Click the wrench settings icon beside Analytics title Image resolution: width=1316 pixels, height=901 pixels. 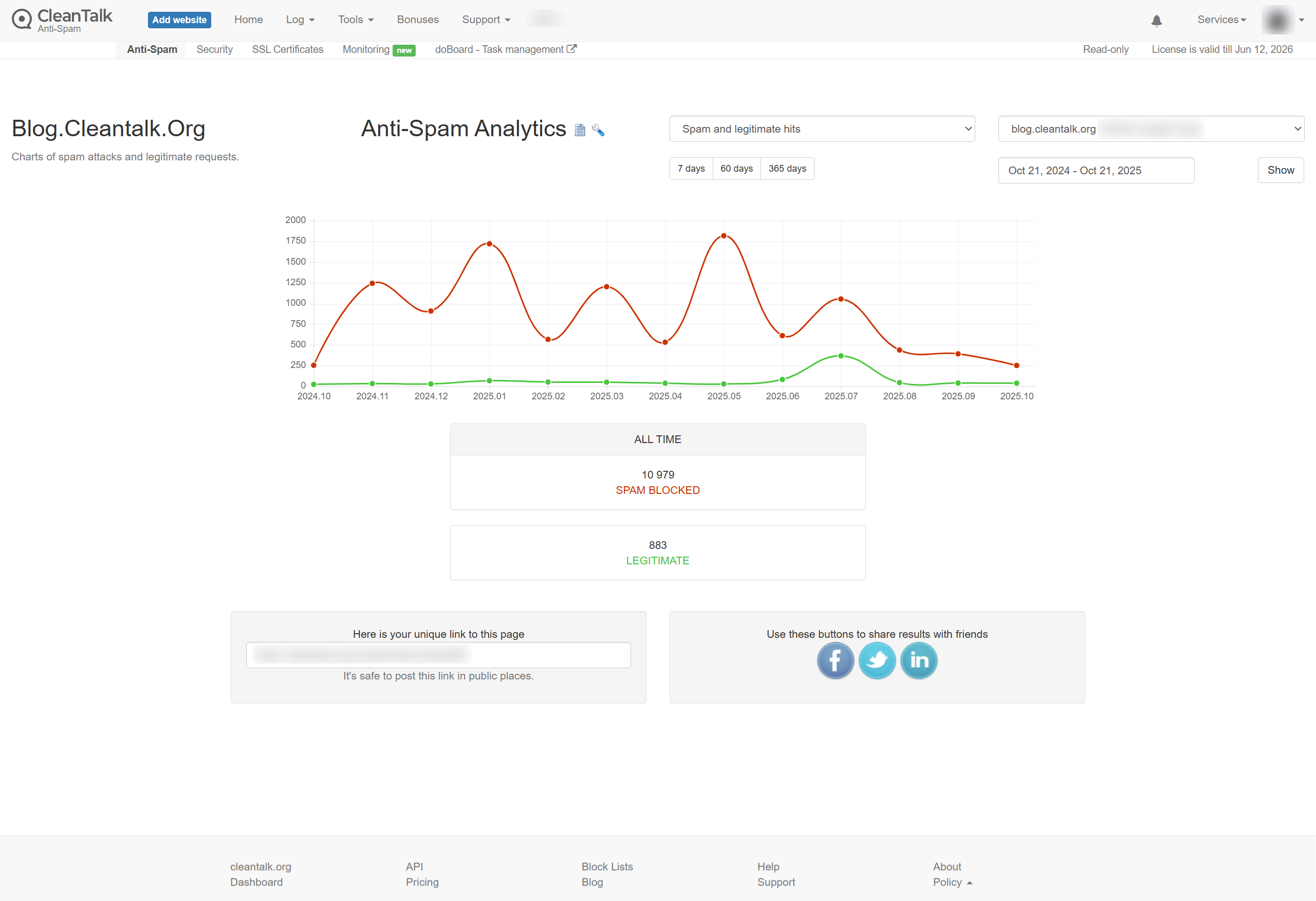click(x=598, y=130)
